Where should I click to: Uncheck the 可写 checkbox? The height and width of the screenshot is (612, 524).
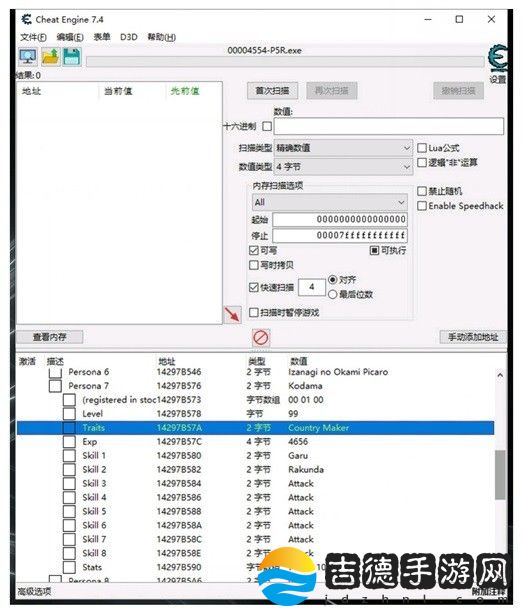254,251
